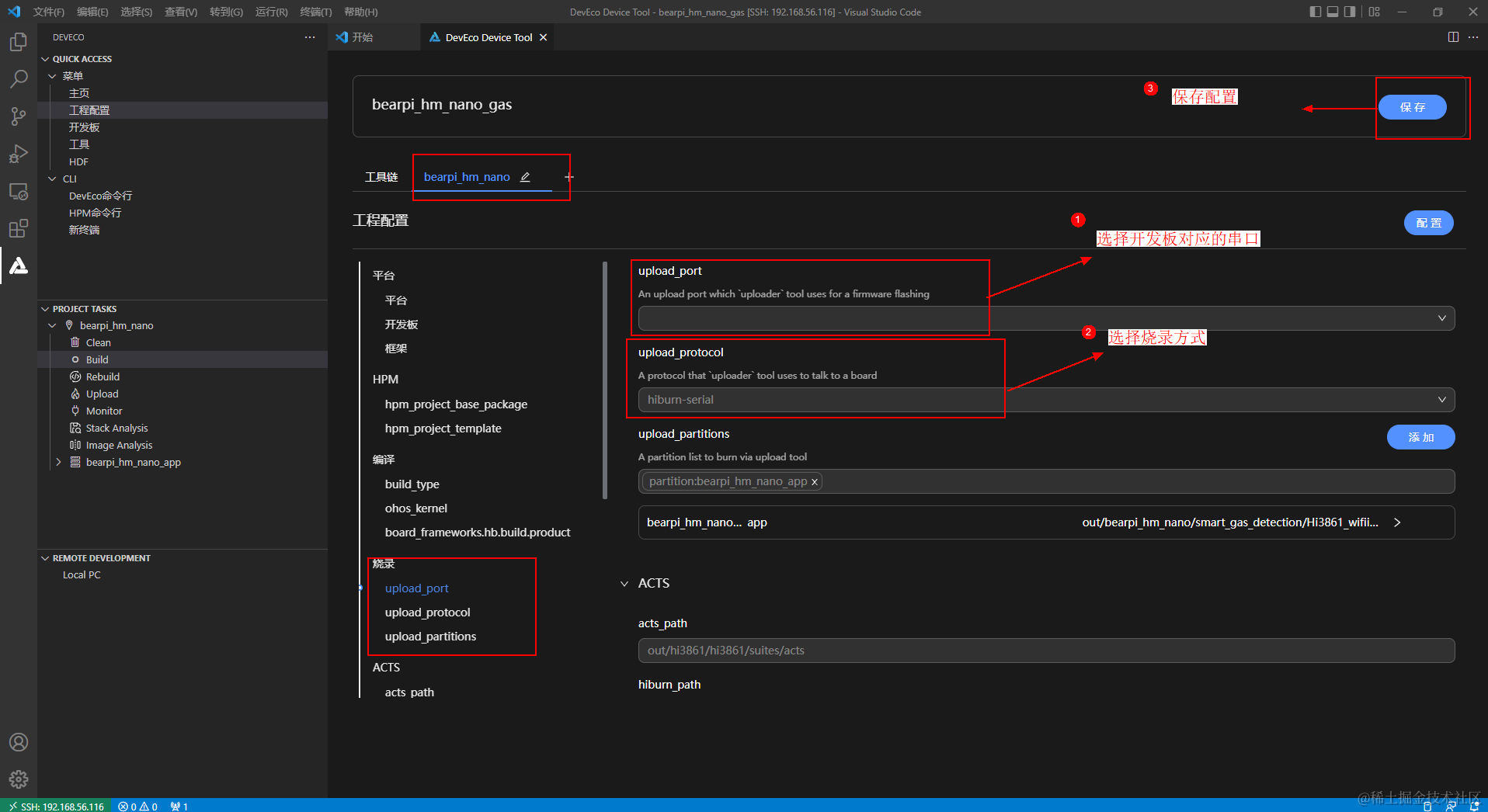
Task: Click the forwarded ports status item
Action: 179,806
